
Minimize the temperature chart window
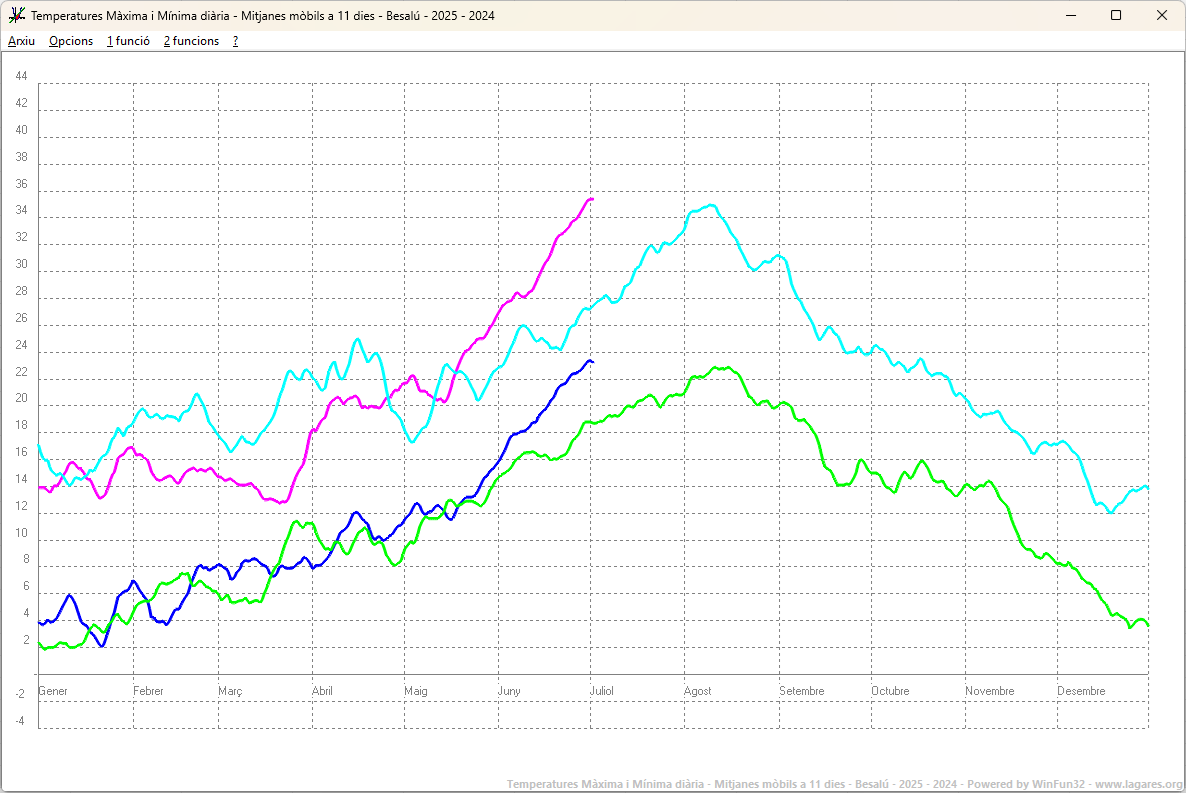click(1071, 15)
